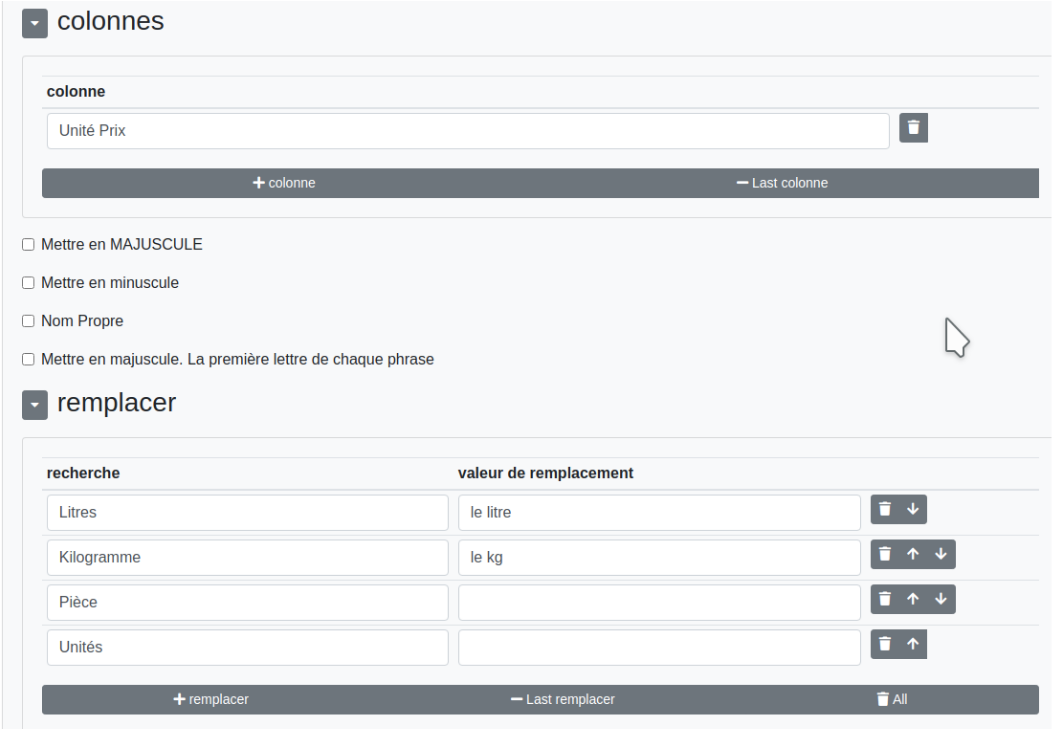This screenshot has height=729, width=1052.
Task: Move the Unités row up
Action: [x=912, y=644]
